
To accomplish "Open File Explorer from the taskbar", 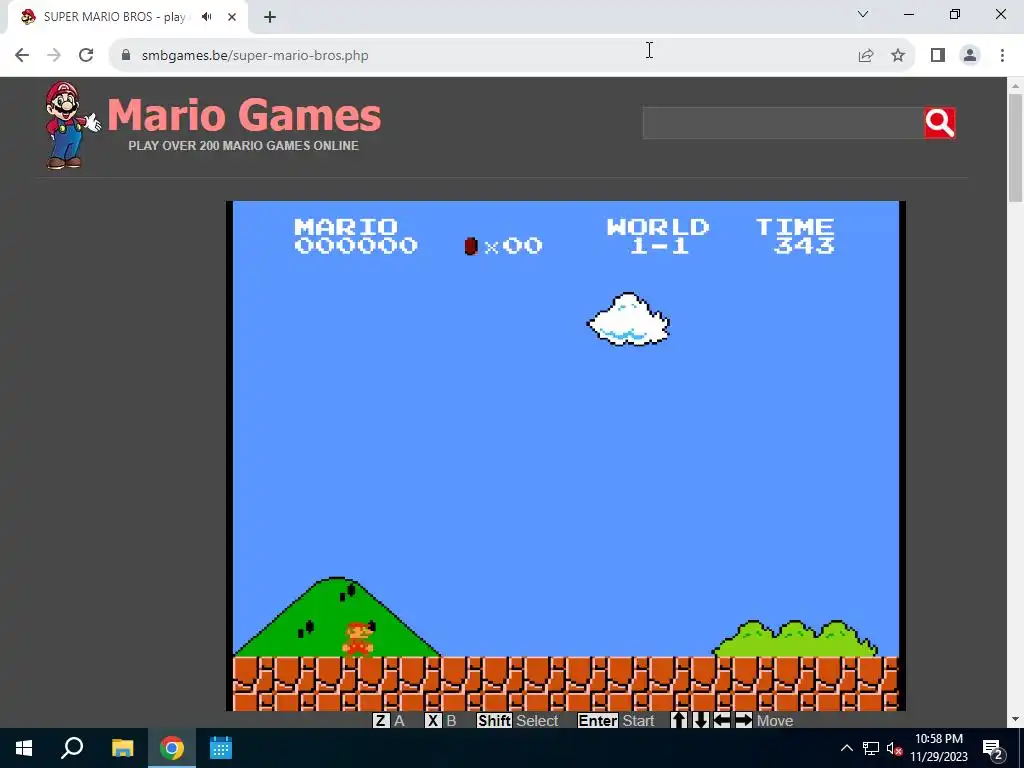I will [122, 748].
